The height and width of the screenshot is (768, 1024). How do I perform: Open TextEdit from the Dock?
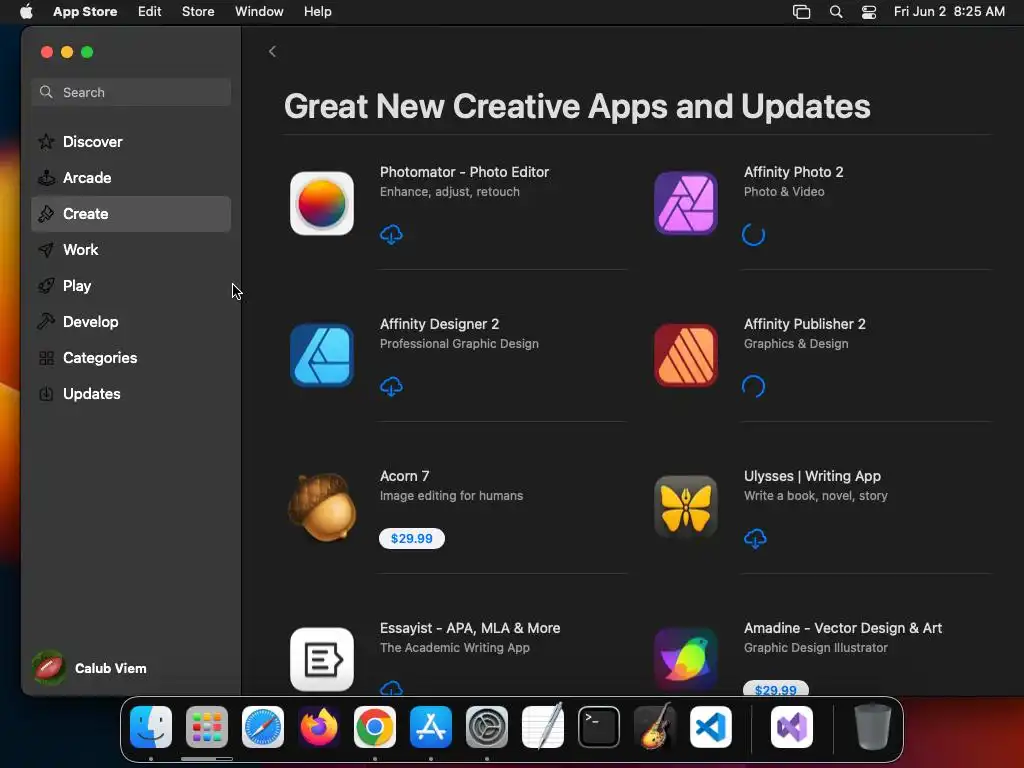pyautogui.click(x=543, y=727)
